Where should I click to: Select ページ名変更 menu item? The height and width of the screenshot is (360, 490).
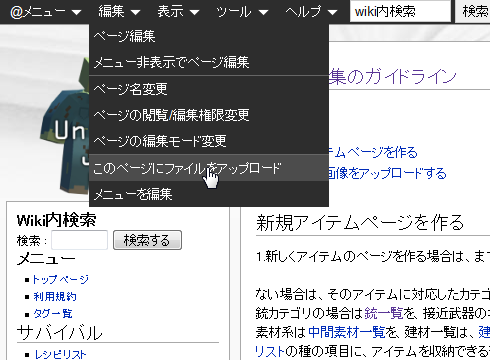[x=209, y=89]
